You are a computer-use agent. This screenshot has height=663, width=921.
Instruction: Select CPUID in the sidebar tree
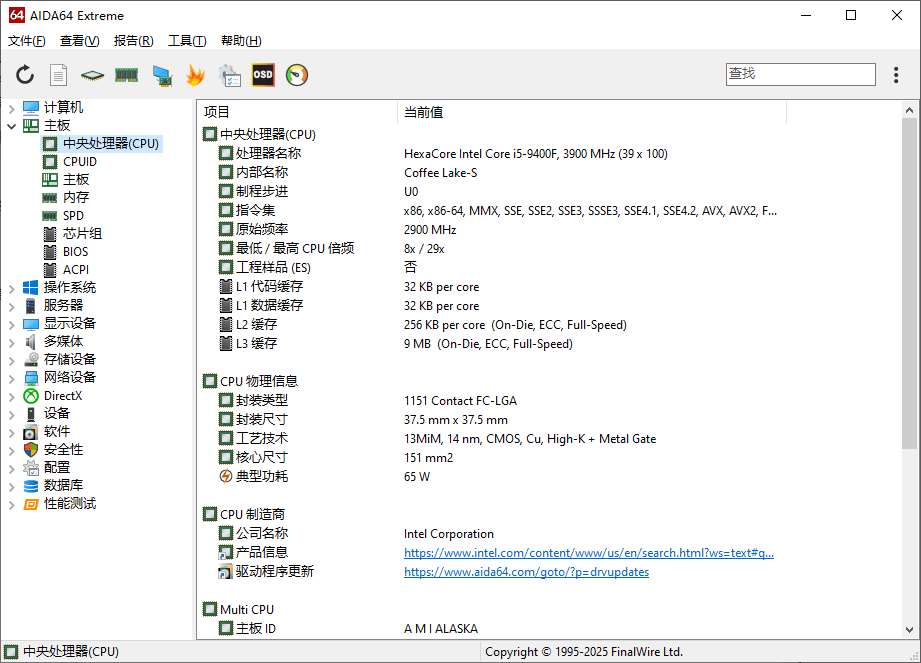pos(80,162)
